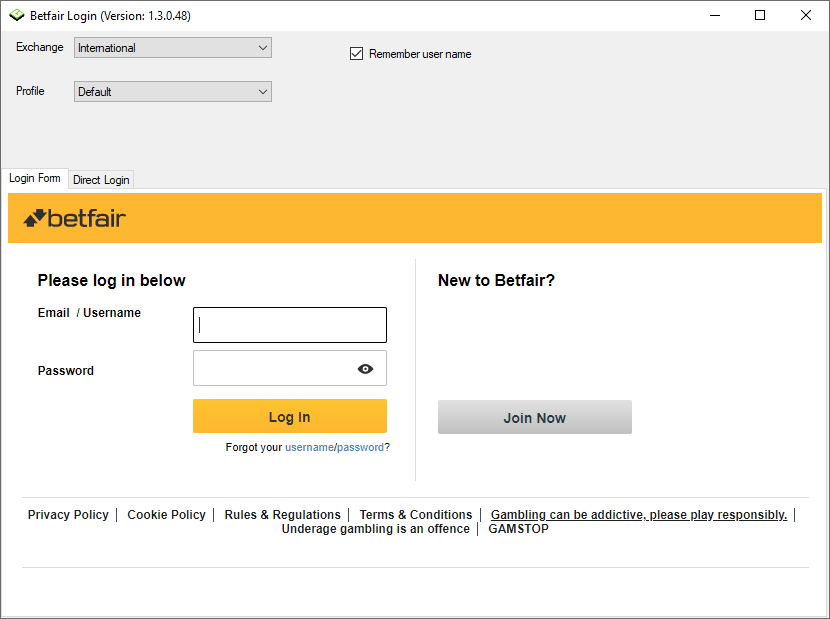Image resolution: width=830 pixels, height=619 pixels.
Task: Click the Join Now button
Action: [534, 418]
